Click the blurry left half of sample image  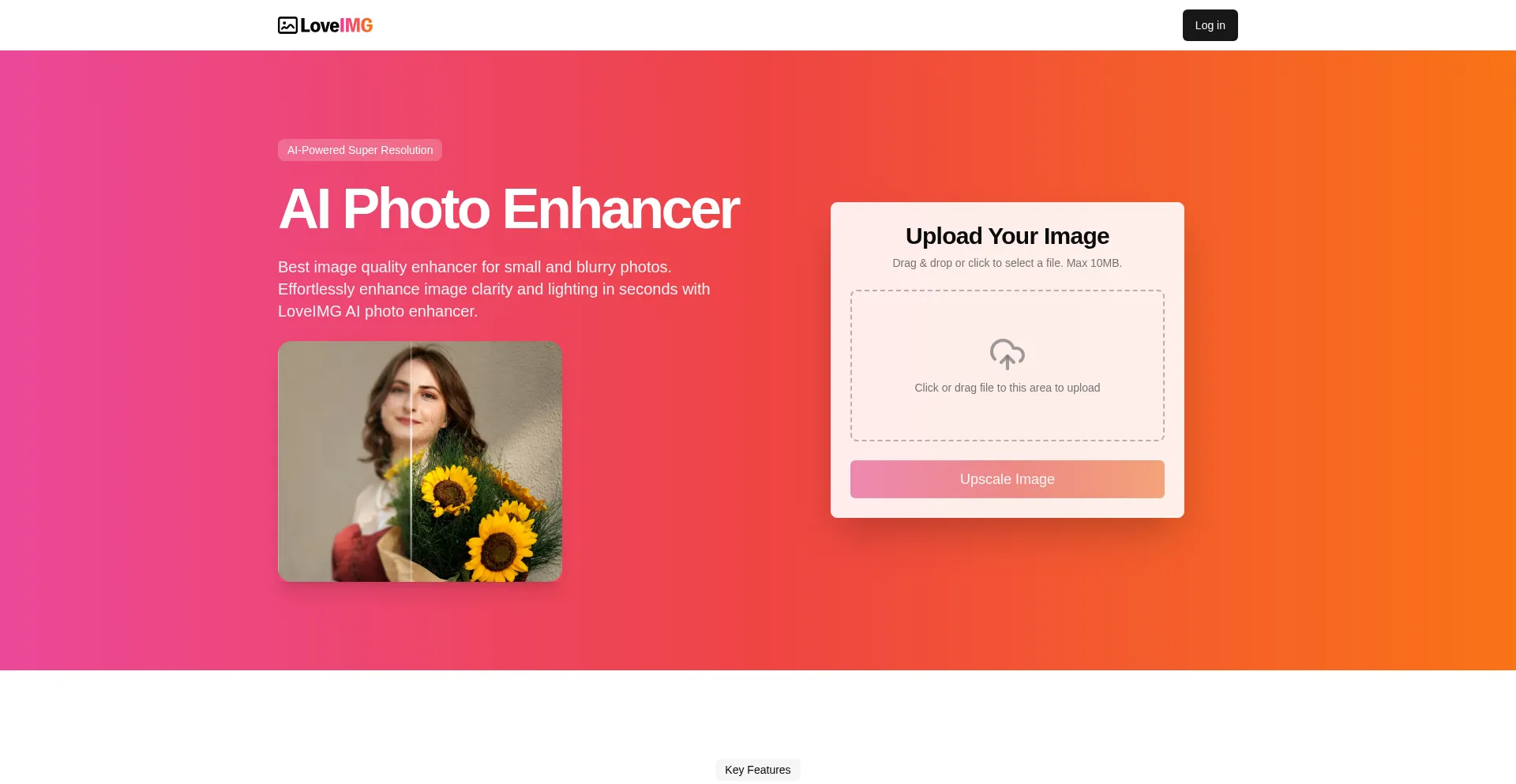[344, 462]
